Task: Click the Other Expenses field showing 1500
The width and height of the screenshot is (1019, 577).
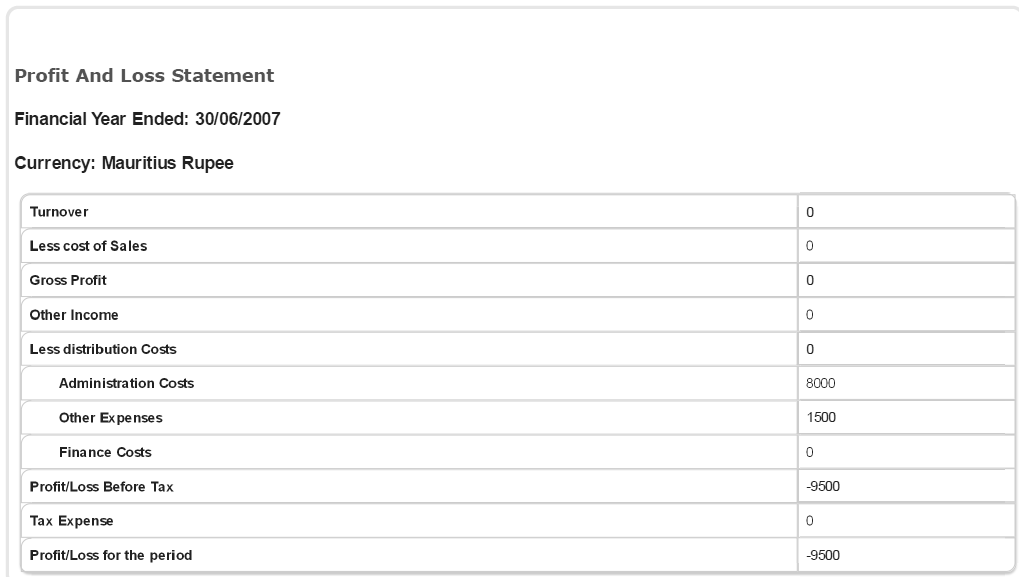Action: pos(906,418)
